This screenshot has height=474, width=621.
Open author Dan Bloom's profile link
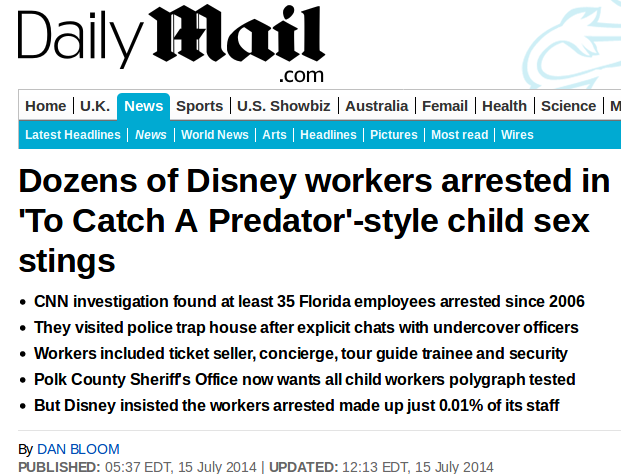pyautogui.click(x=78, y=449)
